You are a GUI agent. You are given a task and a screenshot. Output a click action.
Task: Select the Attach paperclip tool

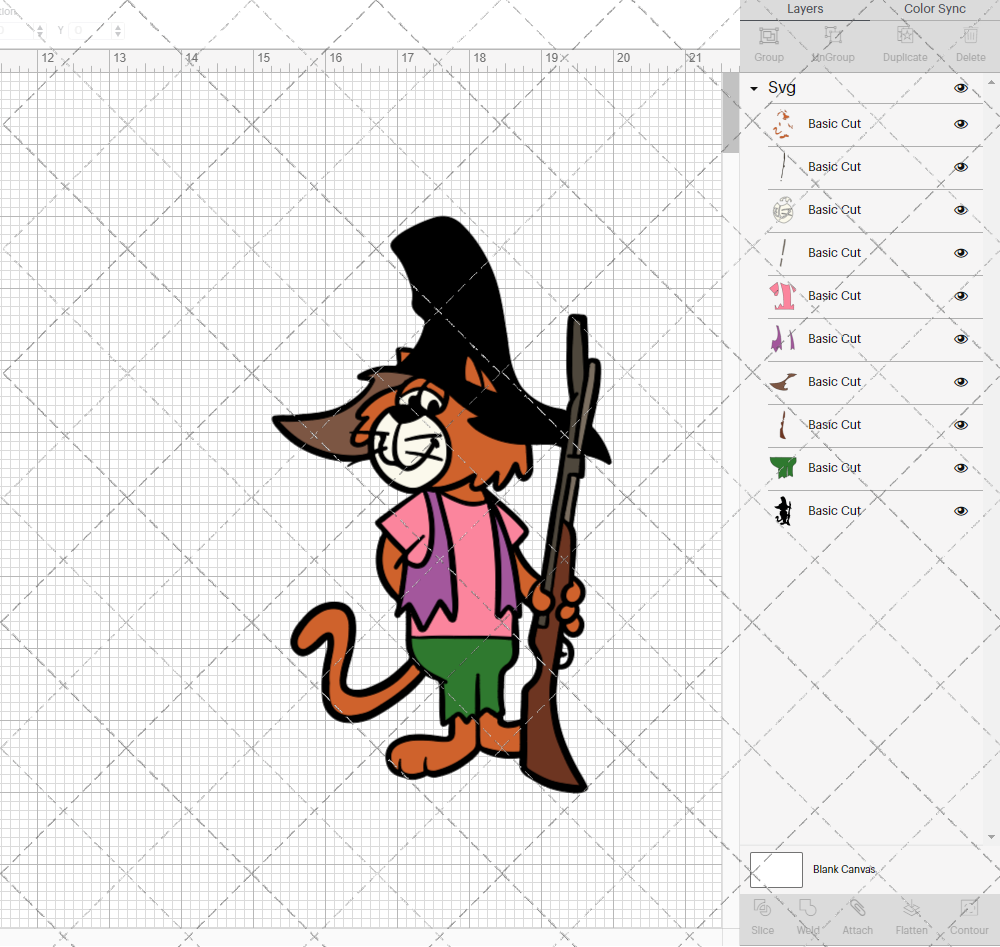(857, 908)
